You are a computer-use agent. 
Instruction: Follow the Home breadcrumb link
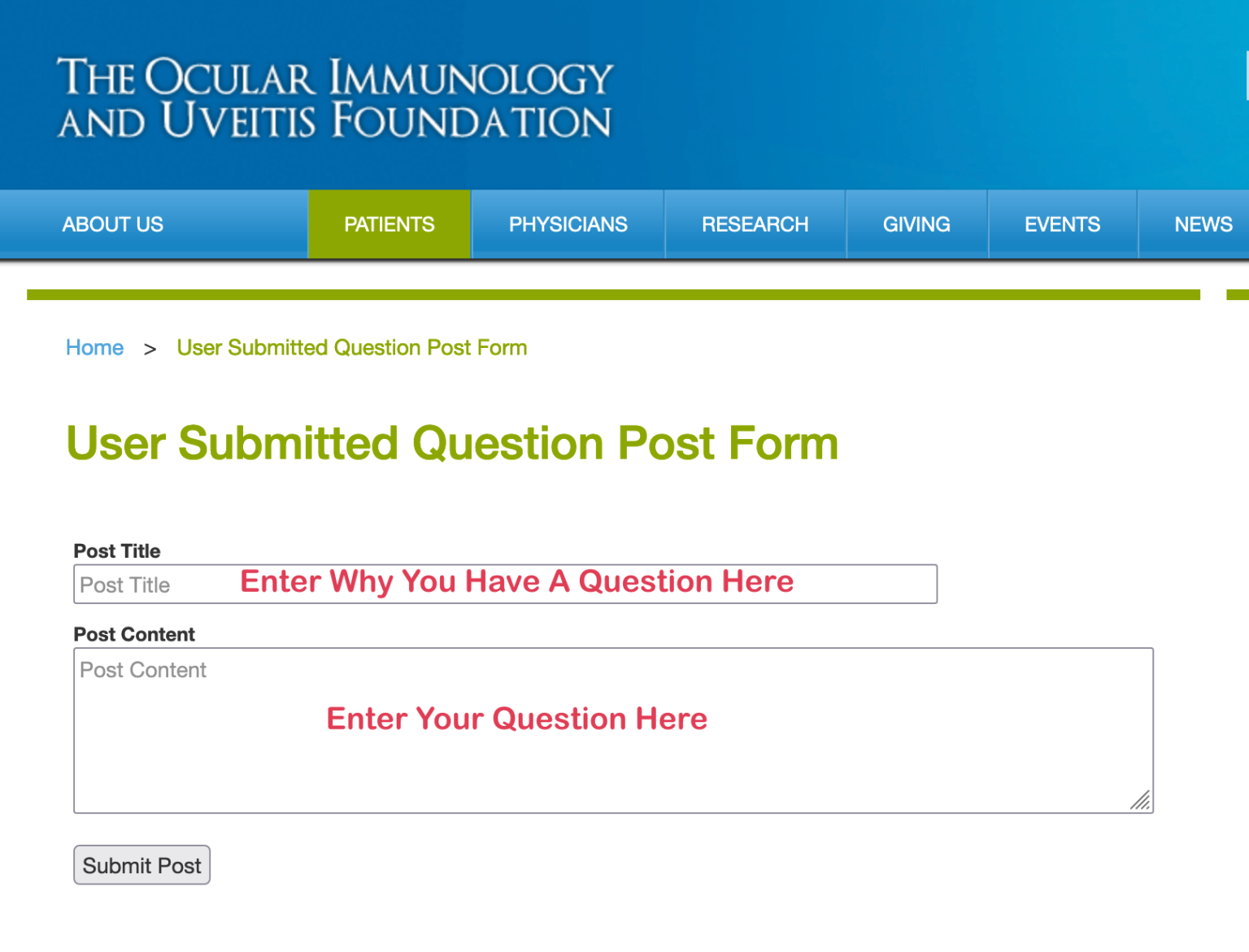click(94, 347)
